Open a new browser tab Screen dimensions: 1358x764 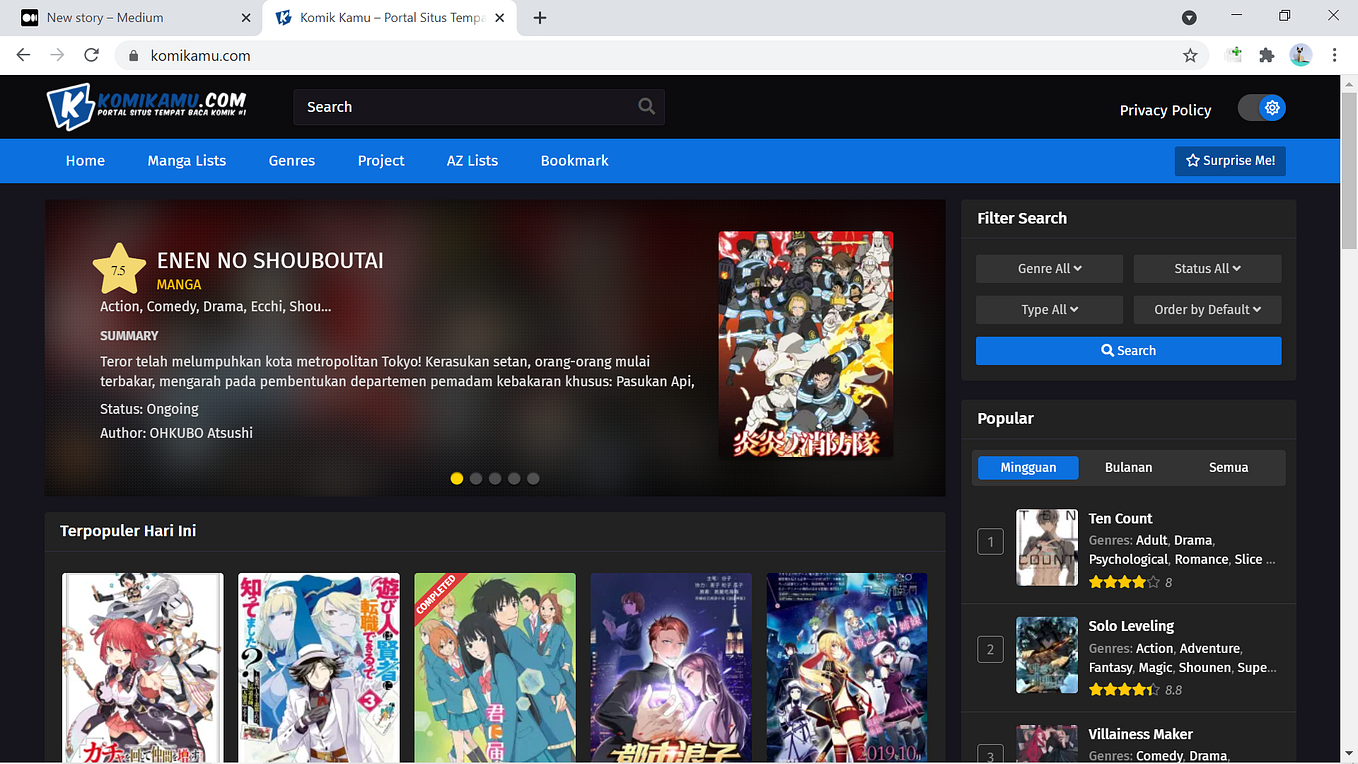[540, 18]
